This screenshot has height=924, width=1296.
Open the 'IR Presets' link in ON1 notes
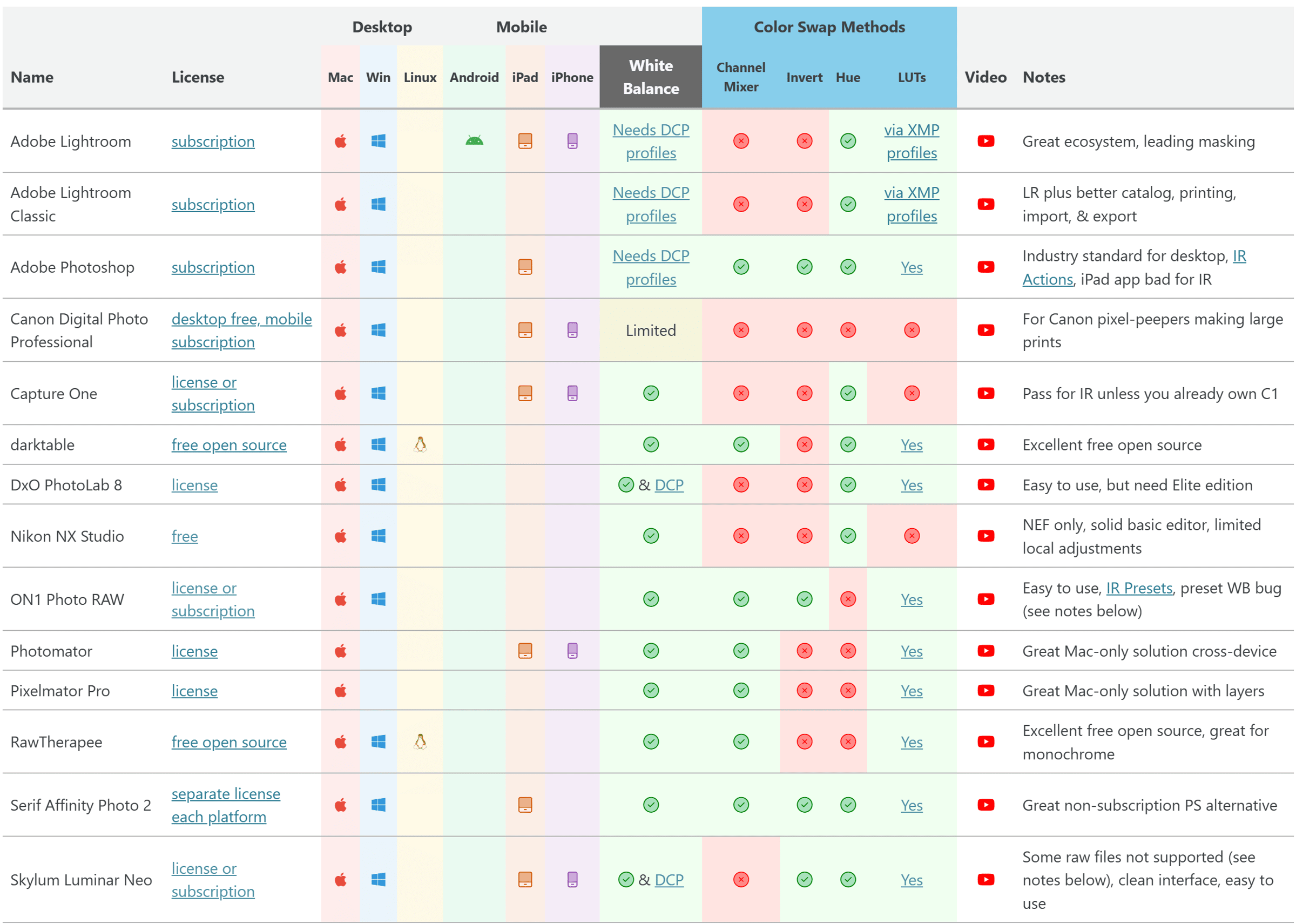point(1139,588)
